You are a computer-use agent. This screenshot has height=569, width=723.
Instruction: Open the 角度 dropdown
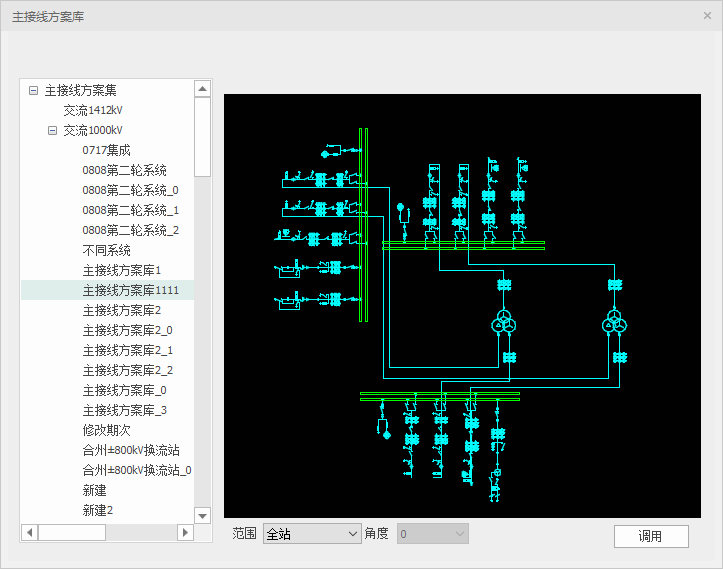432,534
